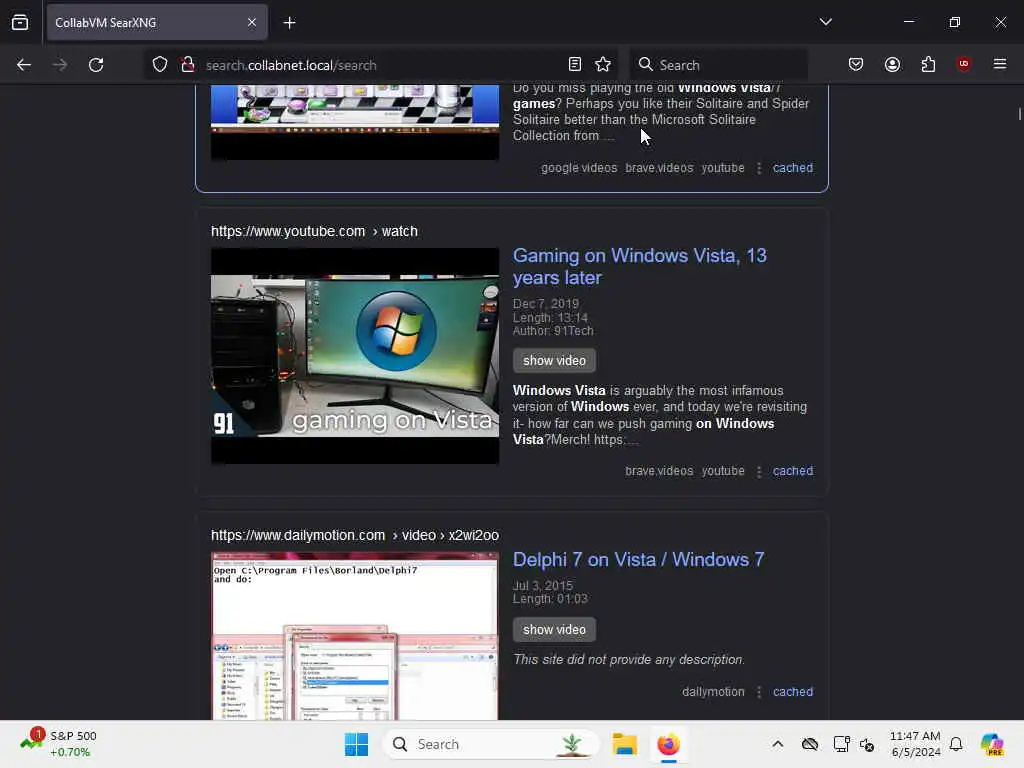The width and height of the screenshot is (1024, 768).
Task: Click 'dailymotion' engine label
Action: (x=713, y=692)
